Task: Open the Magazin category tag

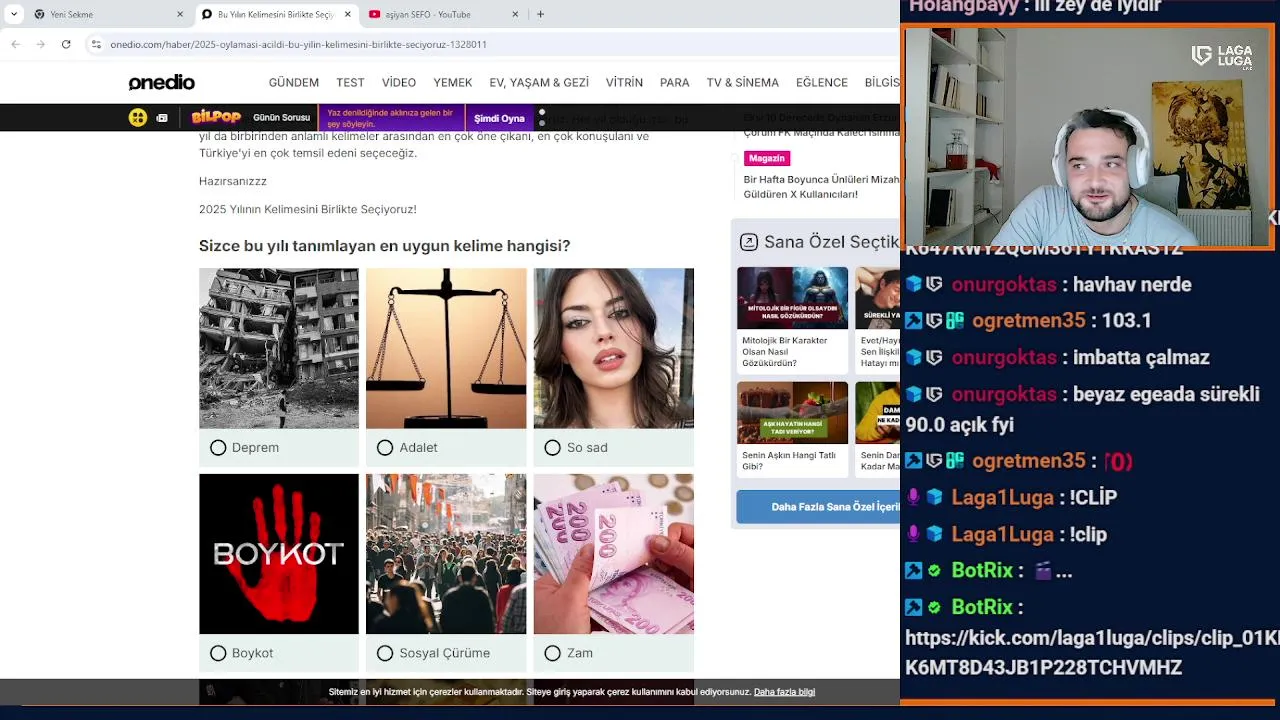Action: (767, 158)
